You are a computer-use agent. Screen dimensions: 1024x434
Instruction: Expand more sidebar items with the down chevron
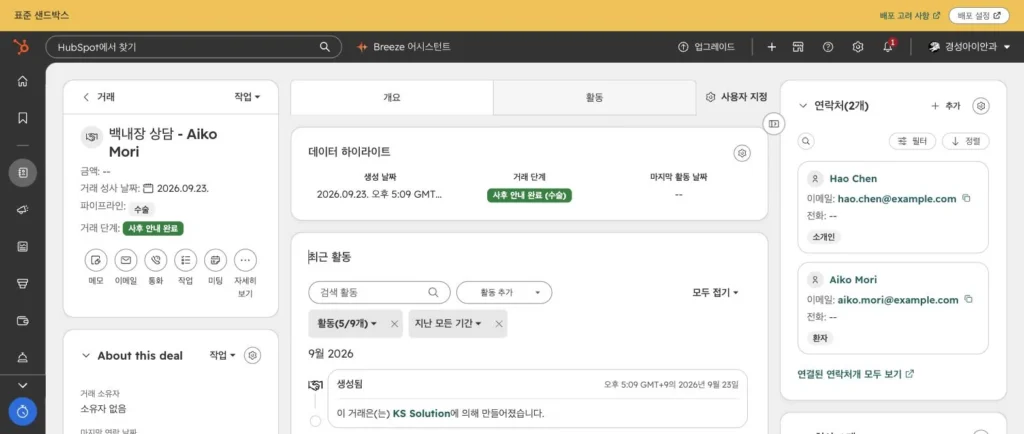(x=22, y=385)
